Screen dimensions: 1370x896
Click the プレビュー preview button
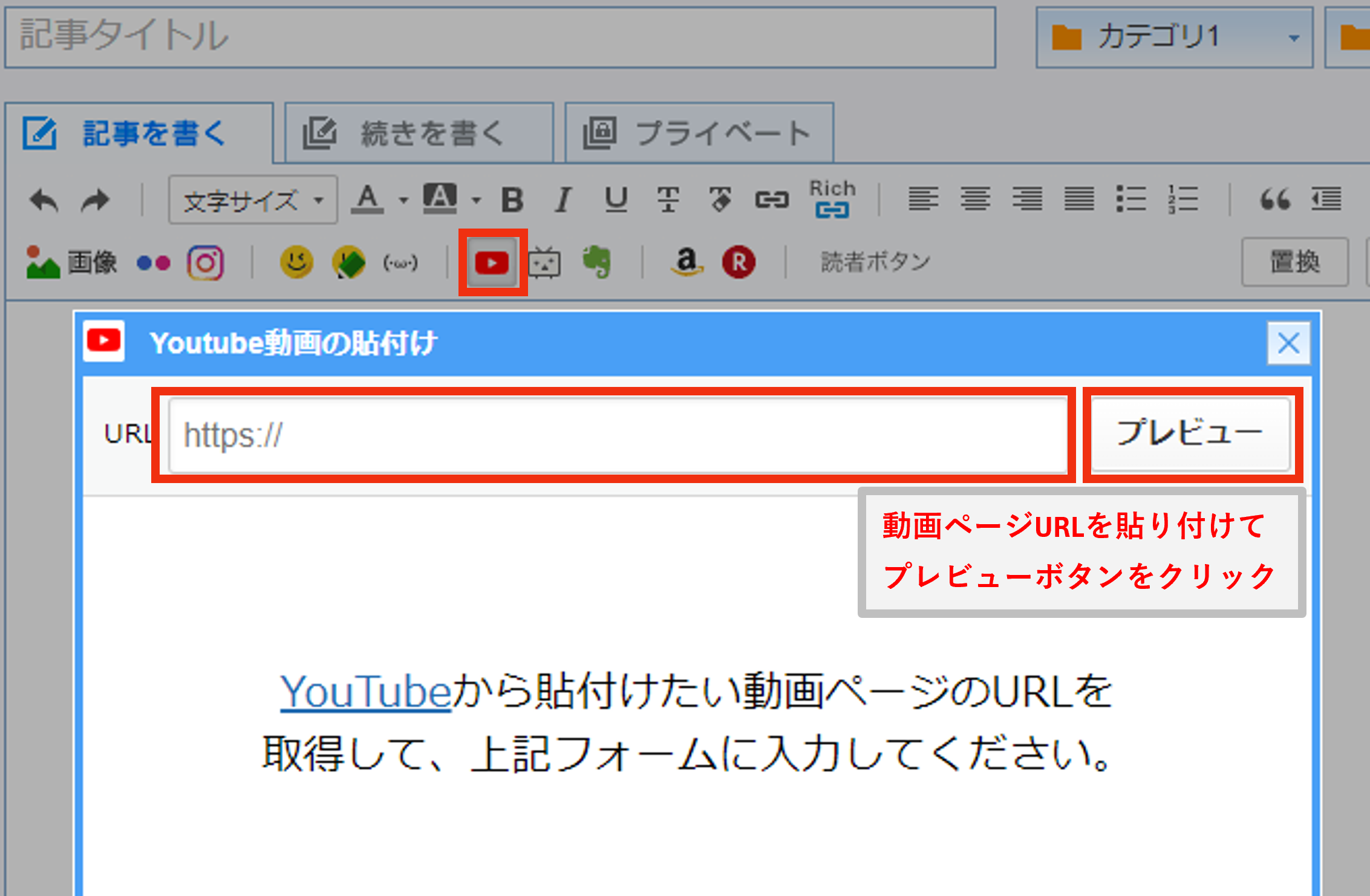tap(1190, 433)
